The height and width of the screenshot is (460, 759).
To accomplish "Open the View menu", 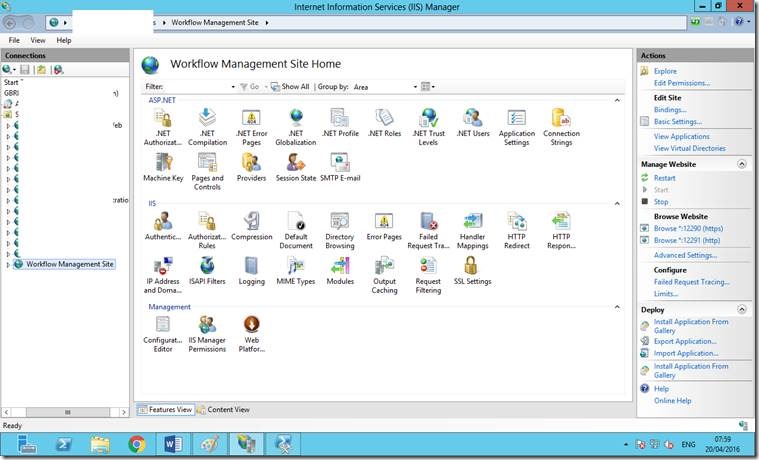I will click(38, 40).
